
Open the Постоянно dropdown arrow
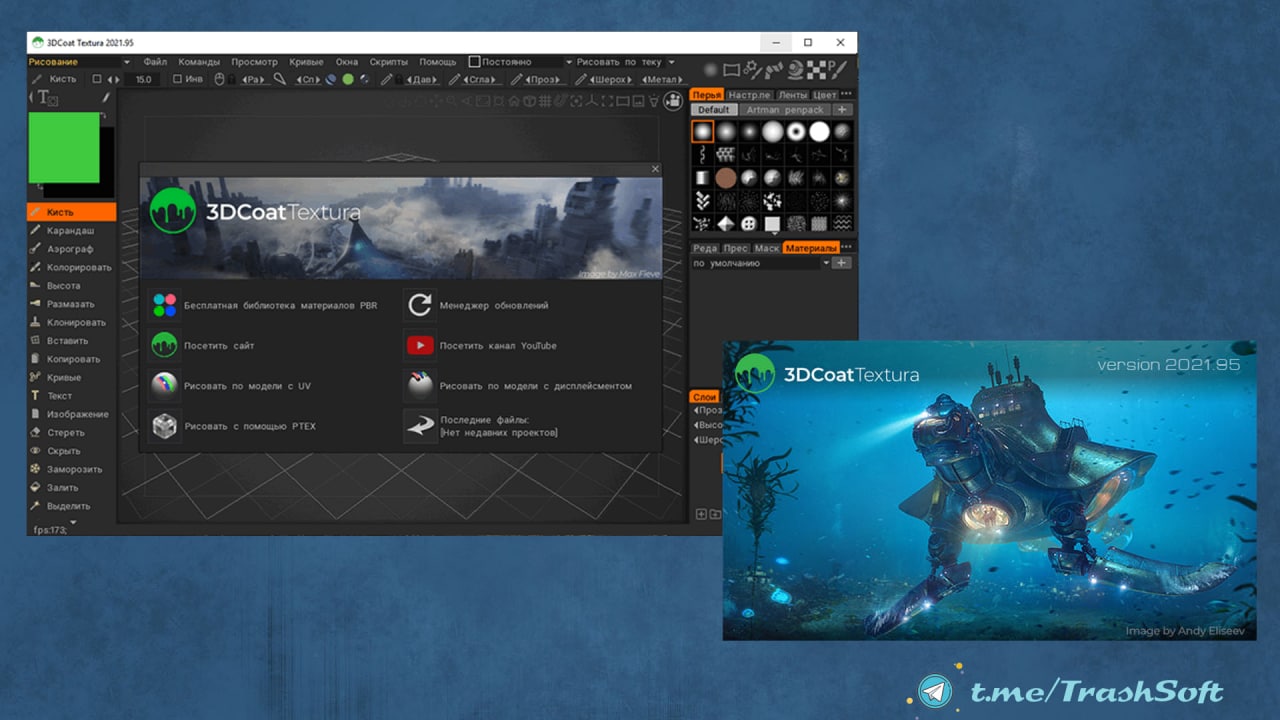569,62
